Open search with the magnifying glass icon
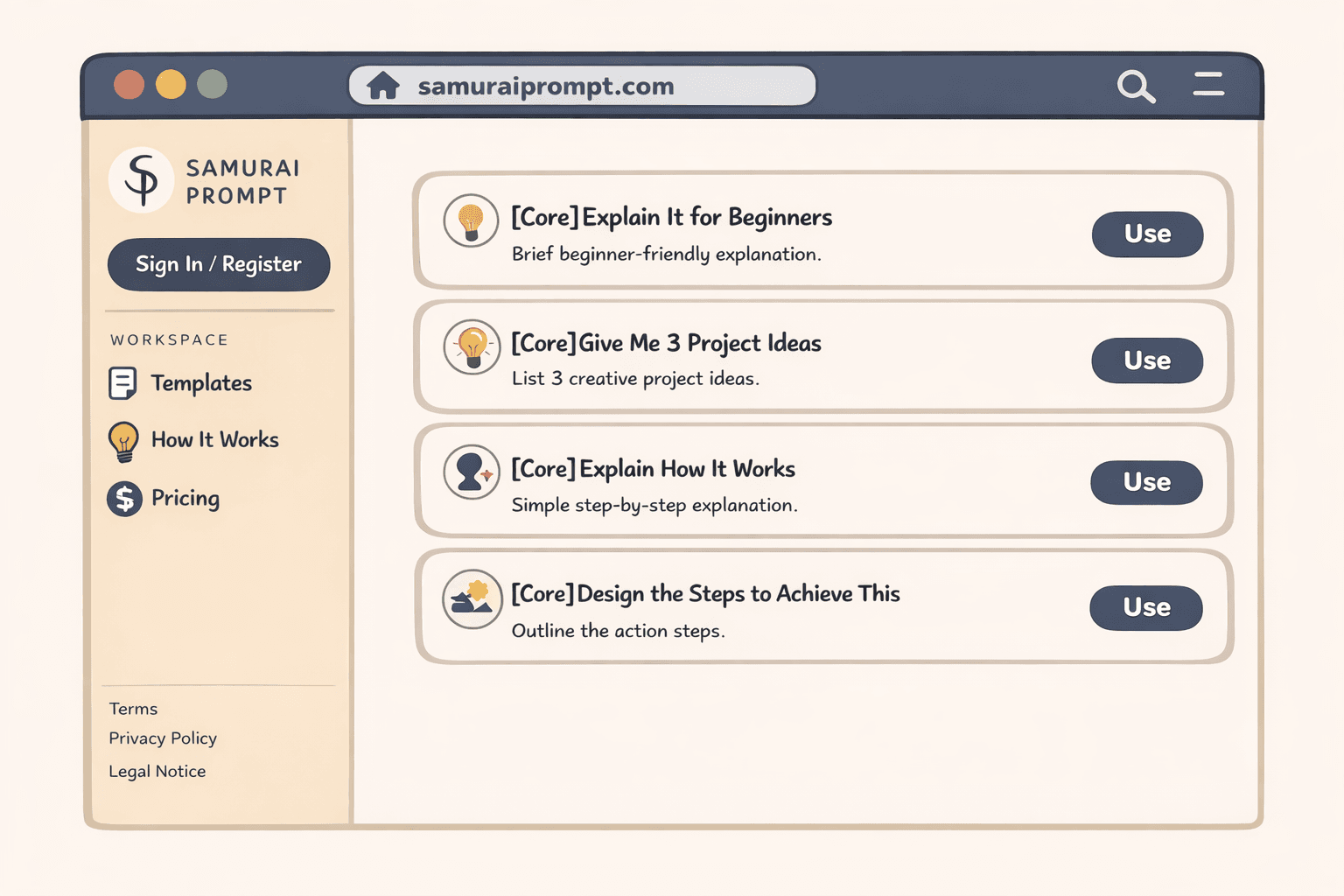This screenshot has width=1344, height=896. pyautogui.click(x=1136, y=86)
